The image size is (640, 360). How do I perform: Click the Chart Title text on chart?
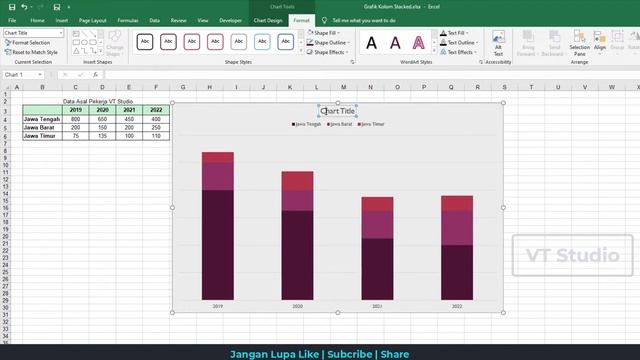click(338, 111)
